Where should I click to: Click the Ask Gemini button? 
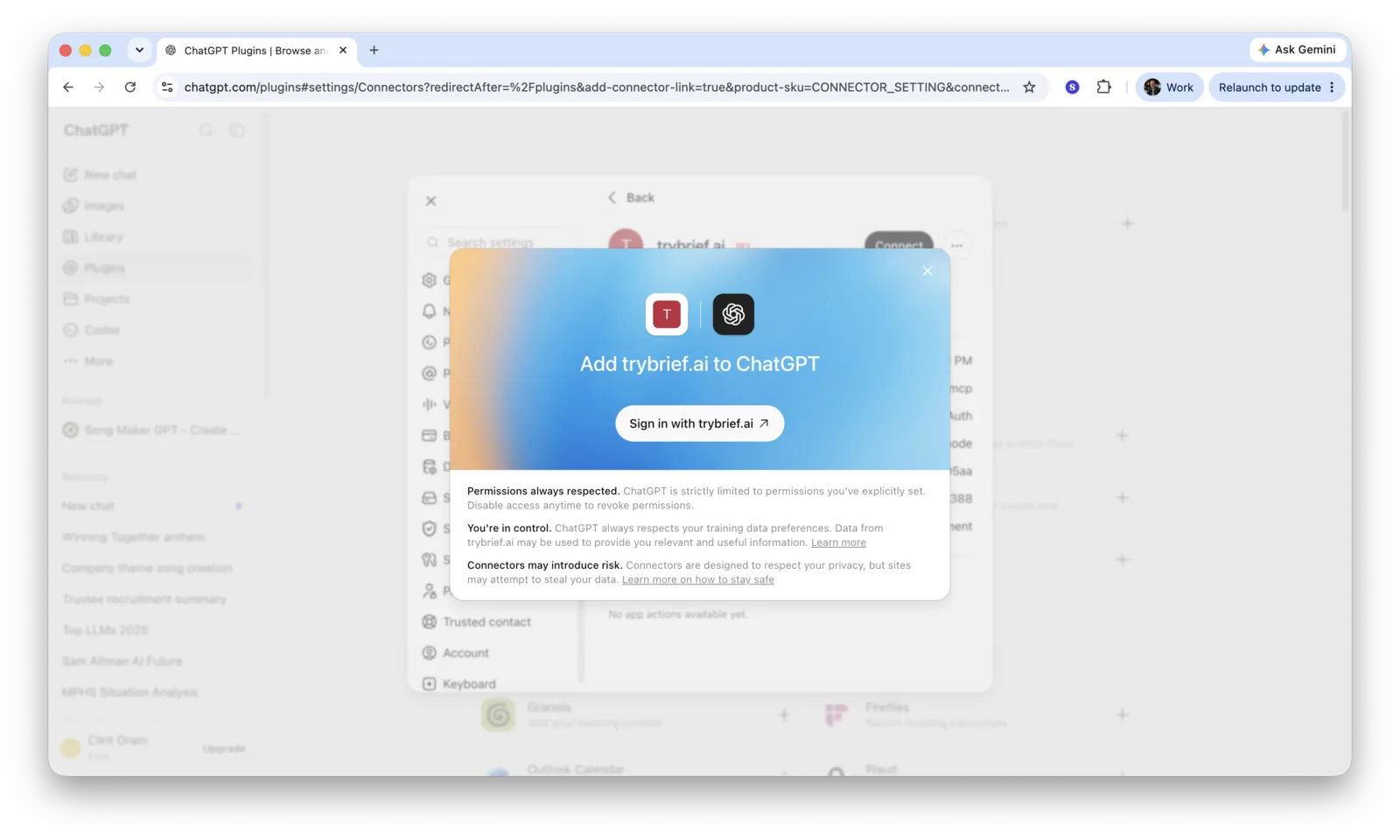(x=1297, y=50)
